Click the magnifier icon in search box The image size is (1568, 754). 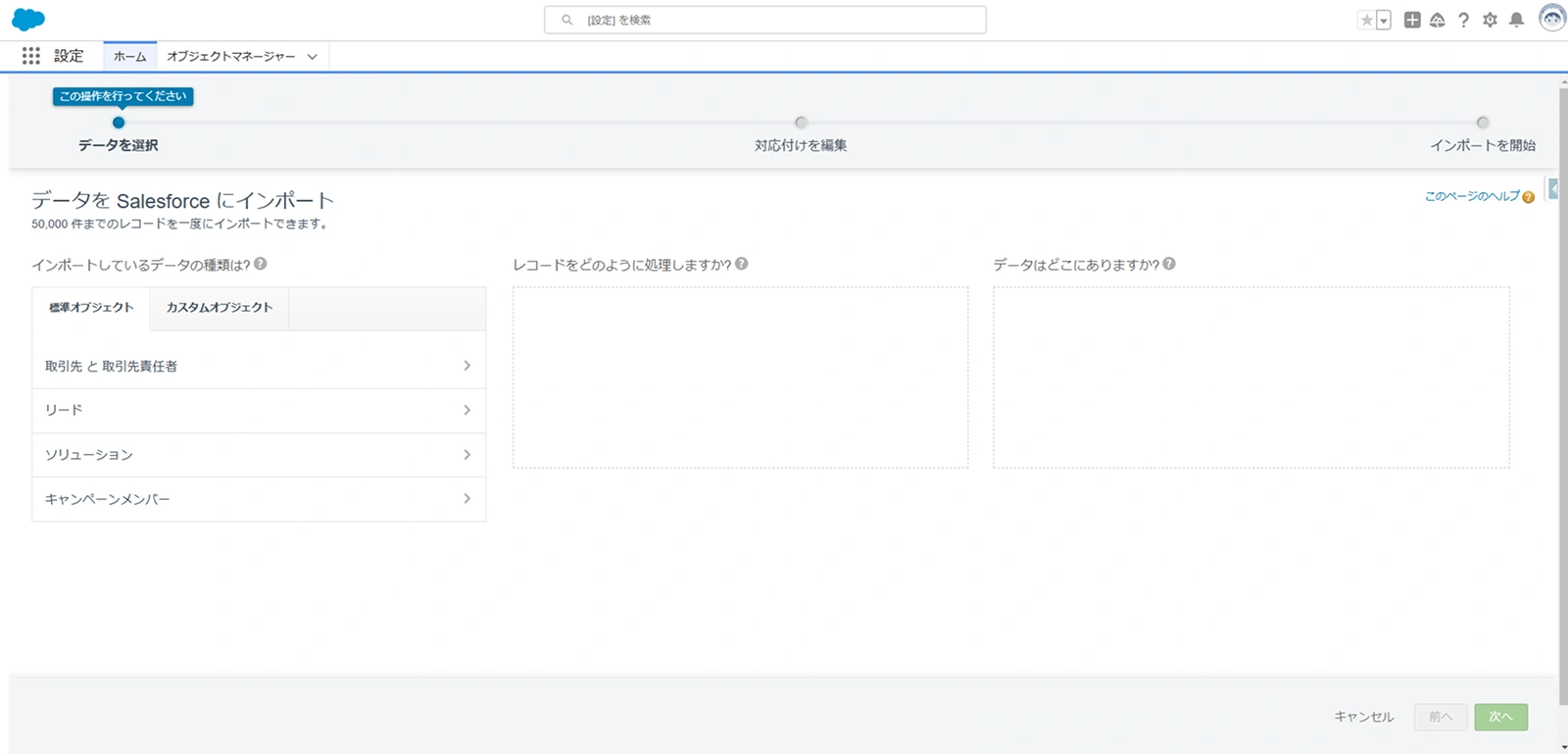coord(566,20)
